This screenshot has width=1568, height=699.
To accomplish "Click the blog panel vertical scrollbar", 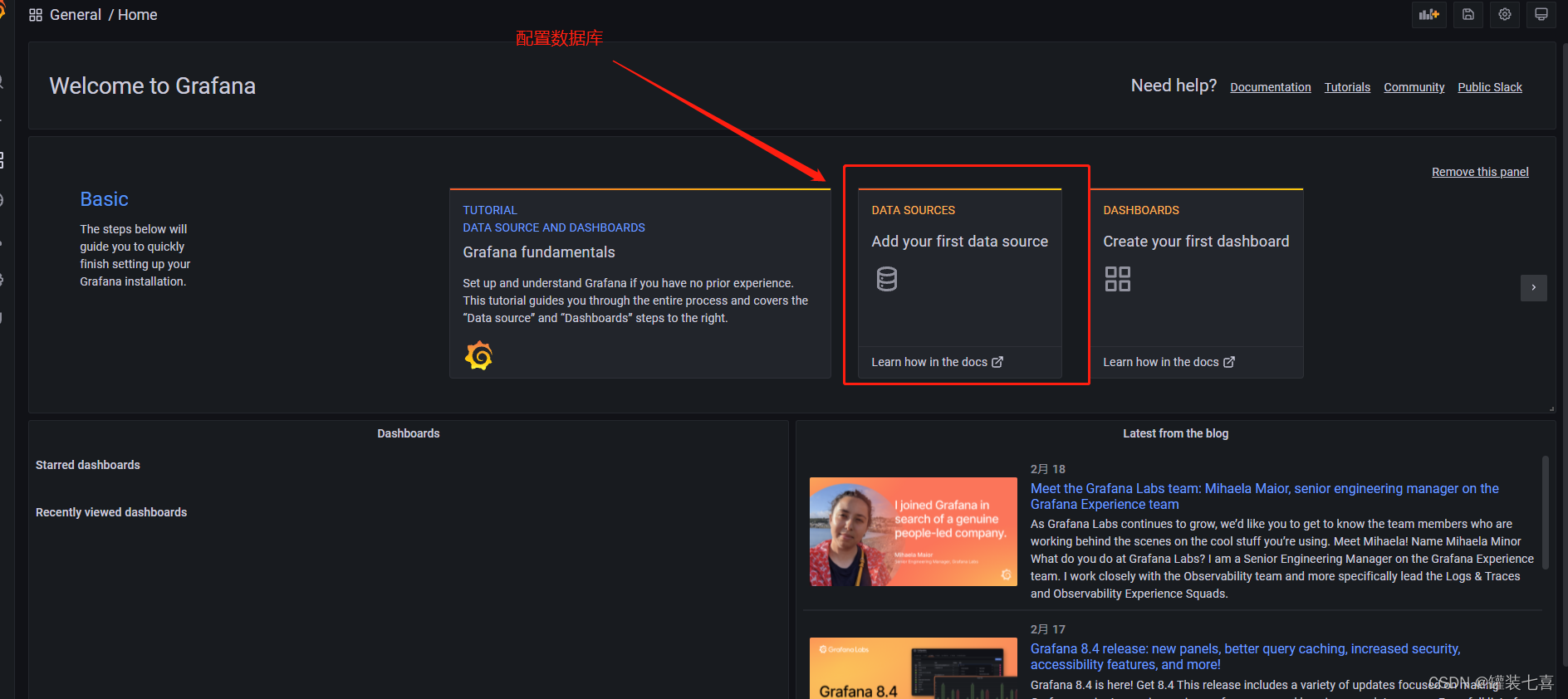I will [x=1546, y=512].
